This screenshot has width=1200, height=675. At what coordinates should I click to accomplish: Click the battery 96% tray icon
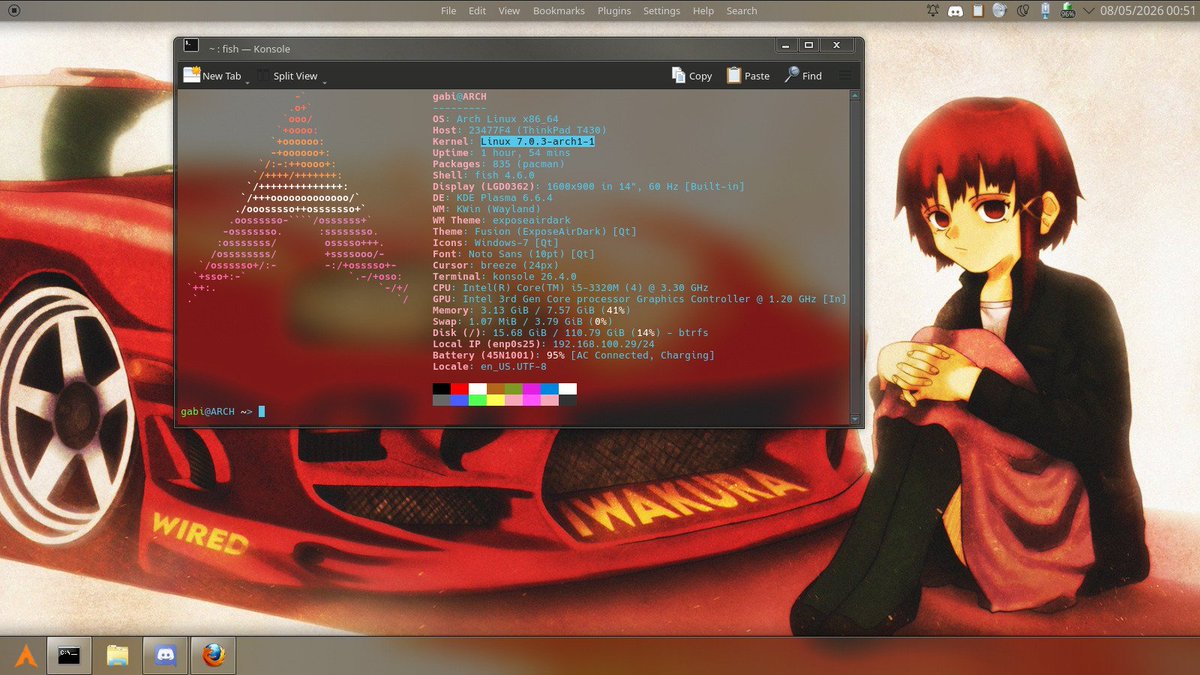1067,11
